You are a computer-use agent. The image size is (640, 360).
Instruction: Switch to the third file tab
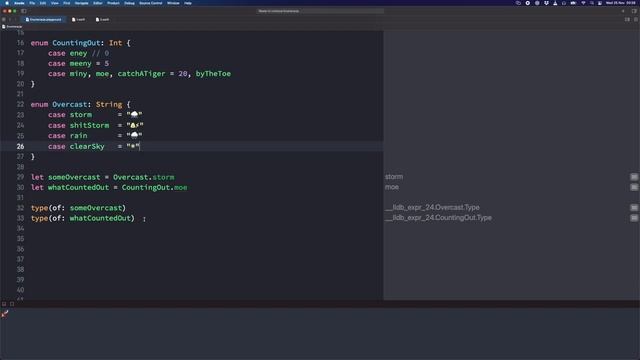pos(102,19)
